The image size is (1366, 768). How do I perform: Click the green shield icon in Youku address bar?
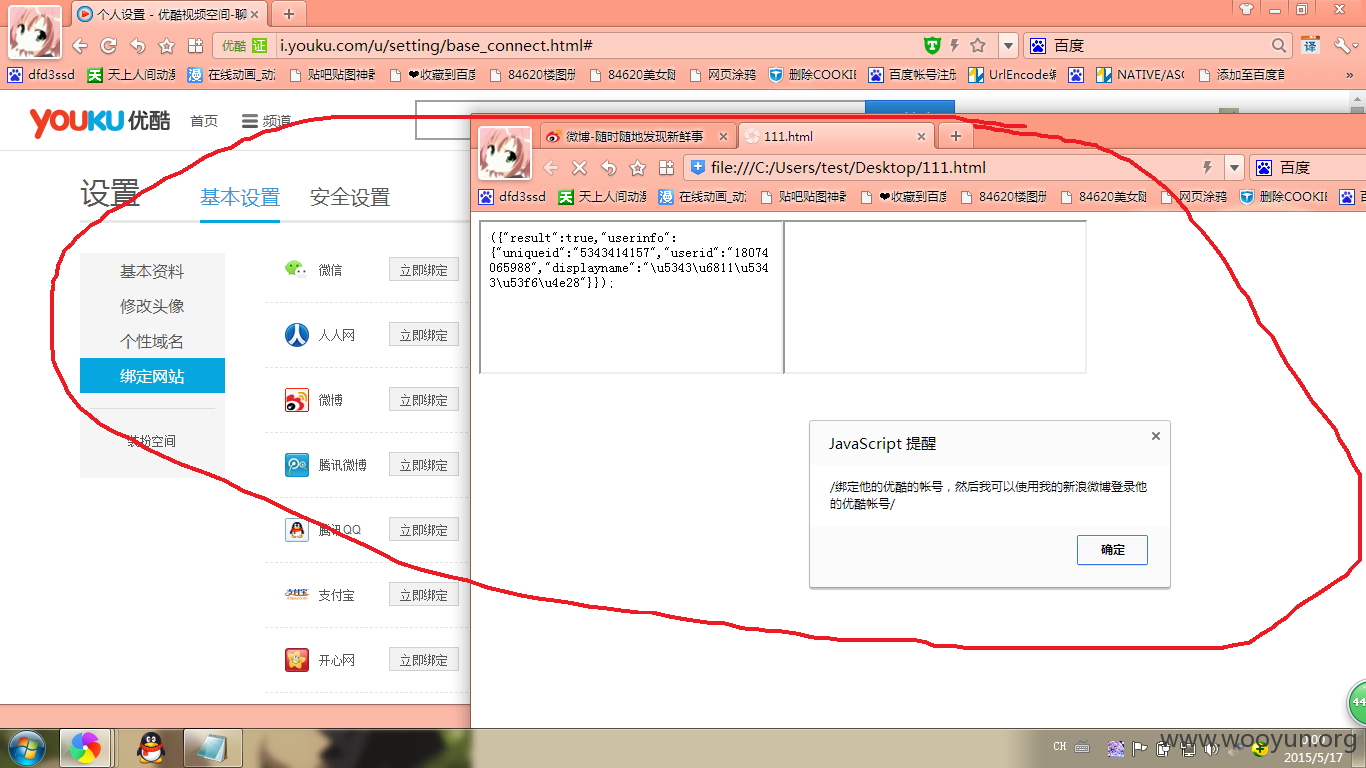tap(932, 46)
